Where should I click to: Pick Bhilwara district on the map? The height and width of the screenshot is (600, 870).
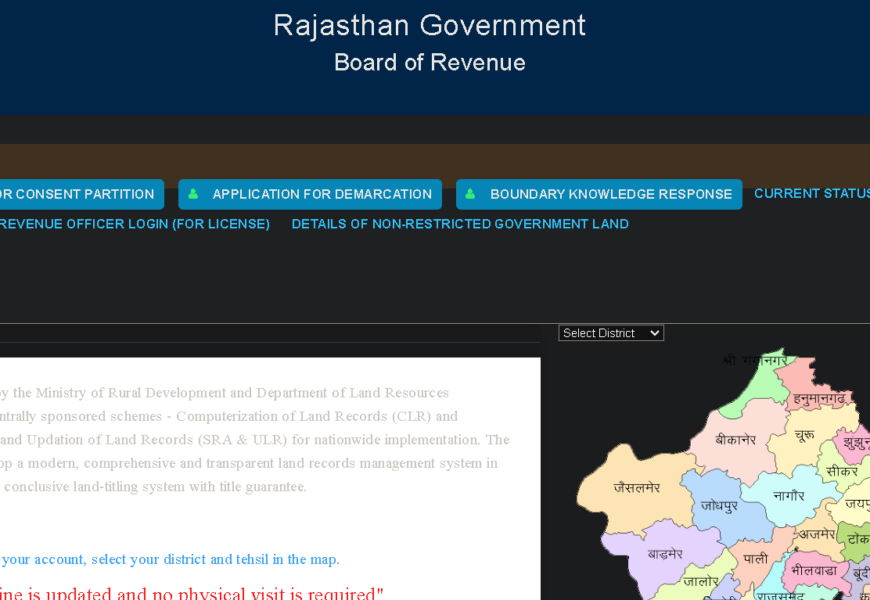point(812,569)
